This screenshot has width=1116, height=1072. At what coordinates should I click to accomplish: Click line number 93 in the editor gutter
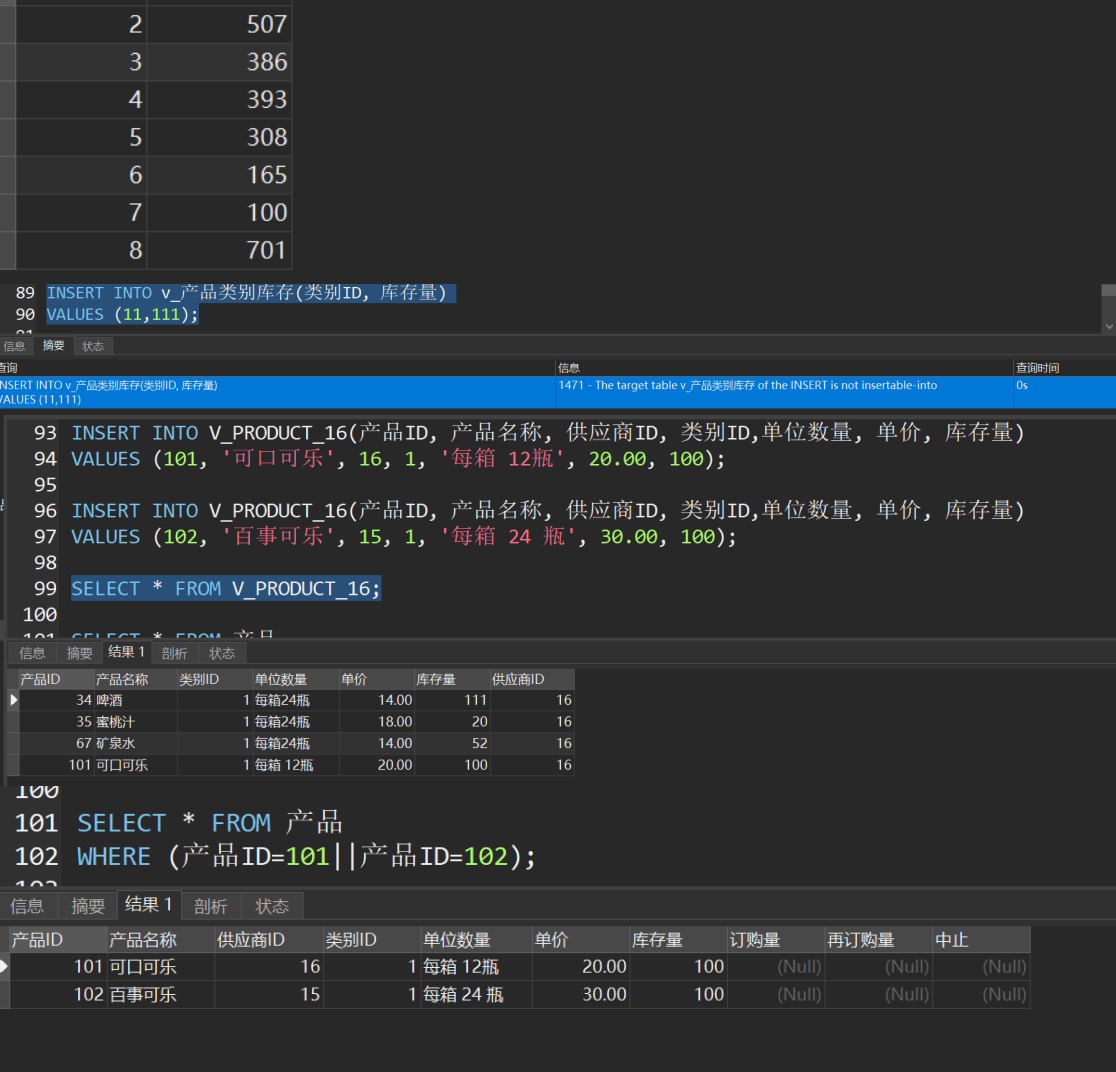click(x=45, y=433)
